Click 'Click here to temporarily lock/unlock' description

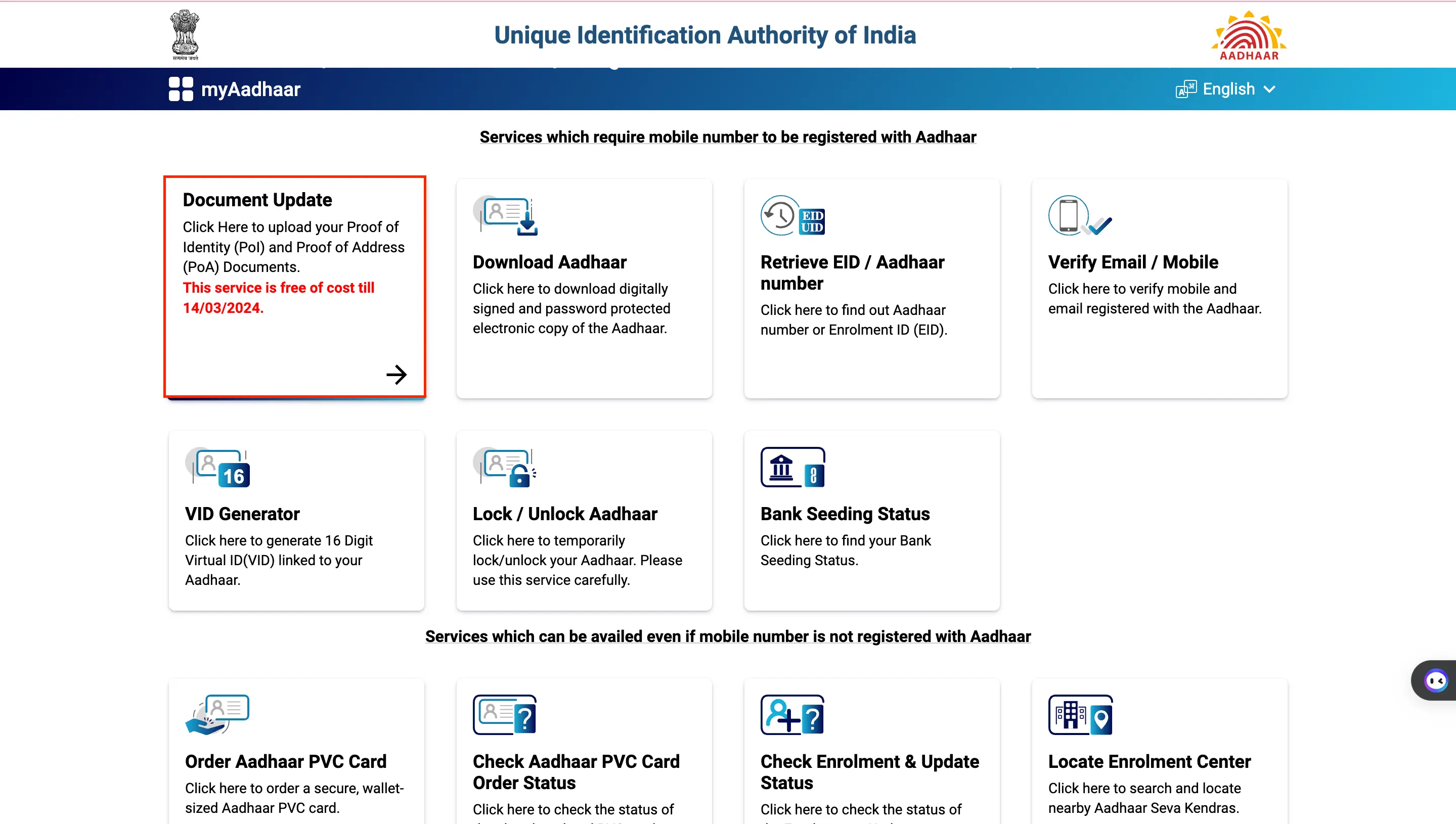578,560
